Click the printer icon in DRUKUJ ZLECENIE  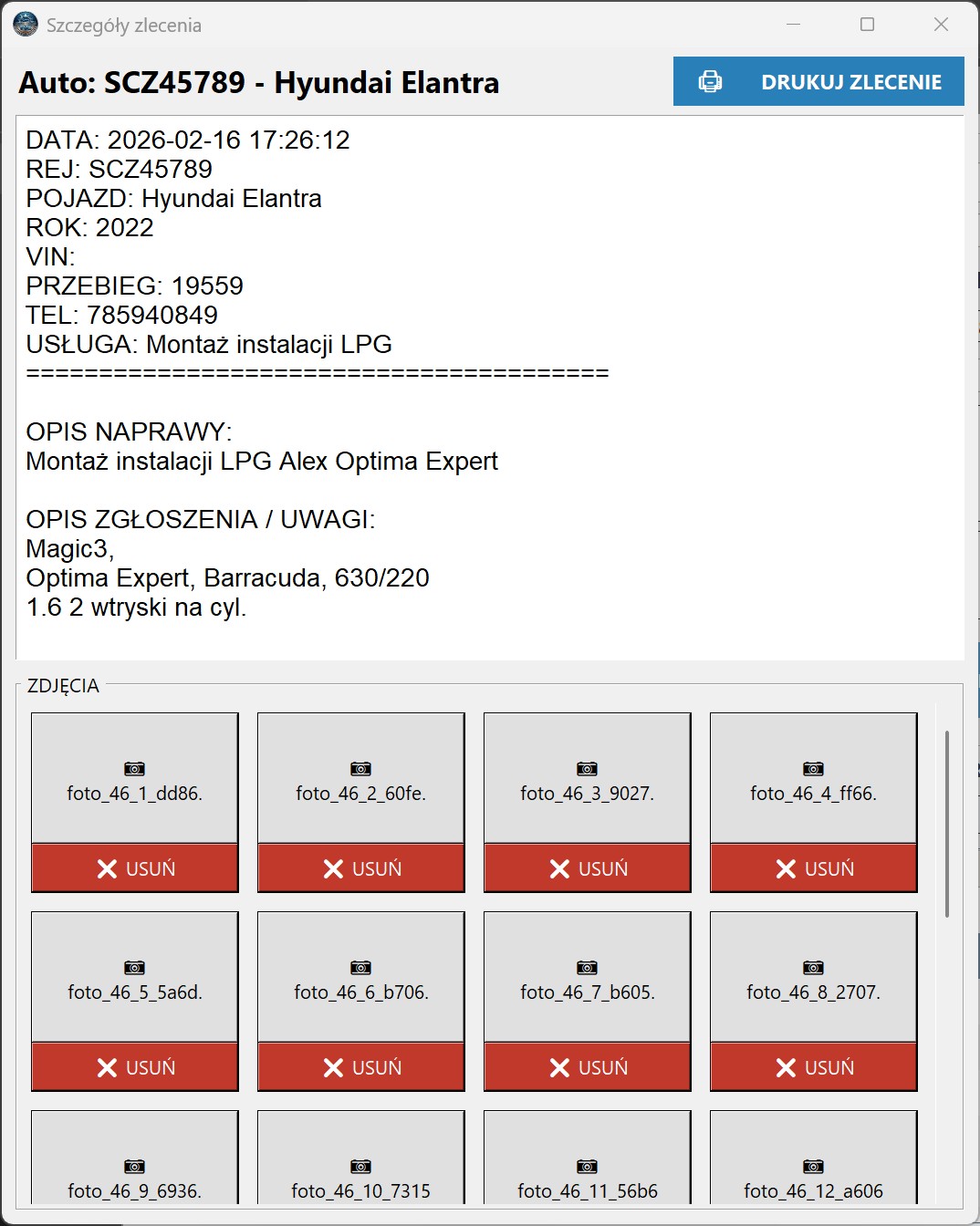pyautogui.click(x=710, y=82)
